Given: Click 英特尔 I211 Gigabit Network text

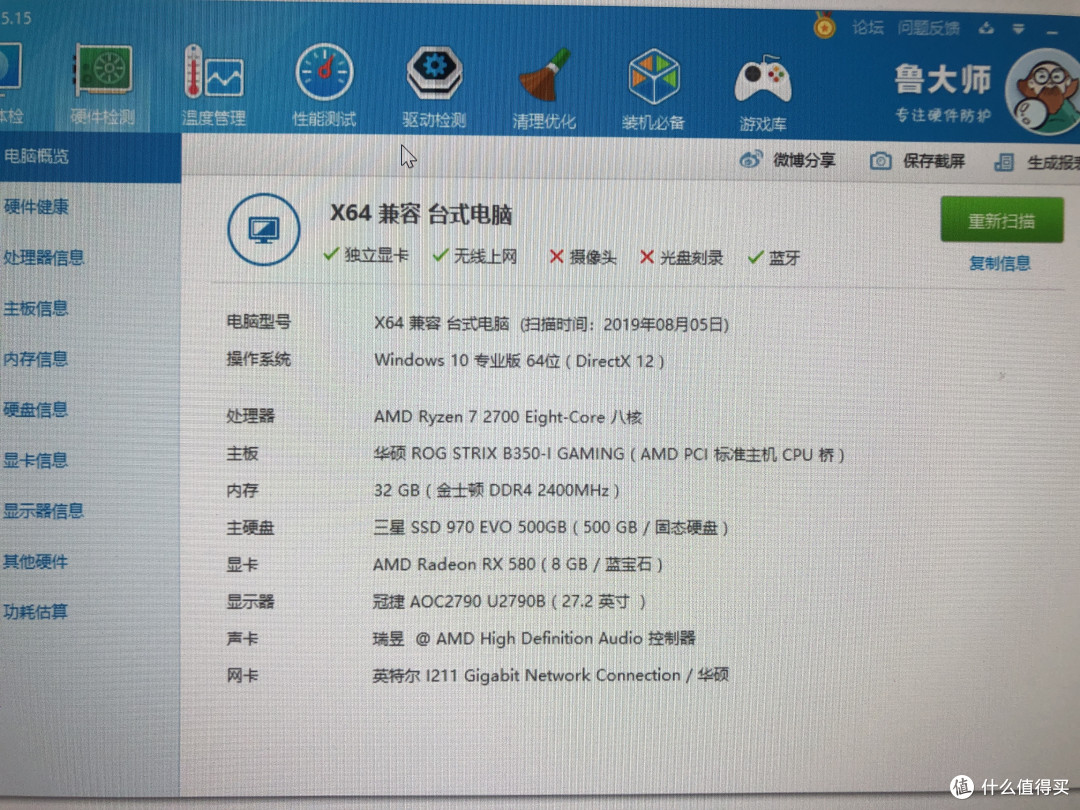Looking at the screenshot, I should tap(550, 675).
